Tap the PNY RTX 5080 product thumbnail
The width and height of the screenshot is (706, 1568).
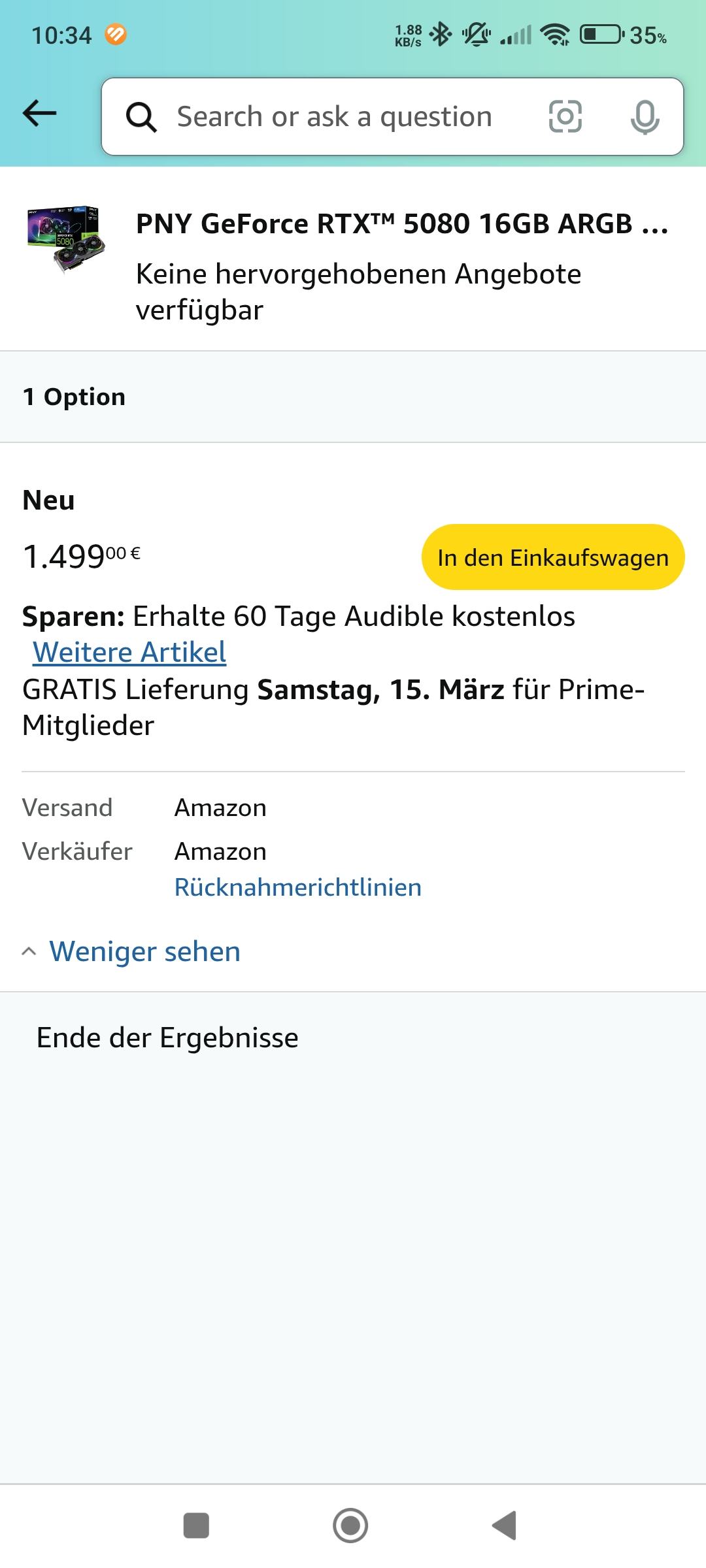(66, 238)
